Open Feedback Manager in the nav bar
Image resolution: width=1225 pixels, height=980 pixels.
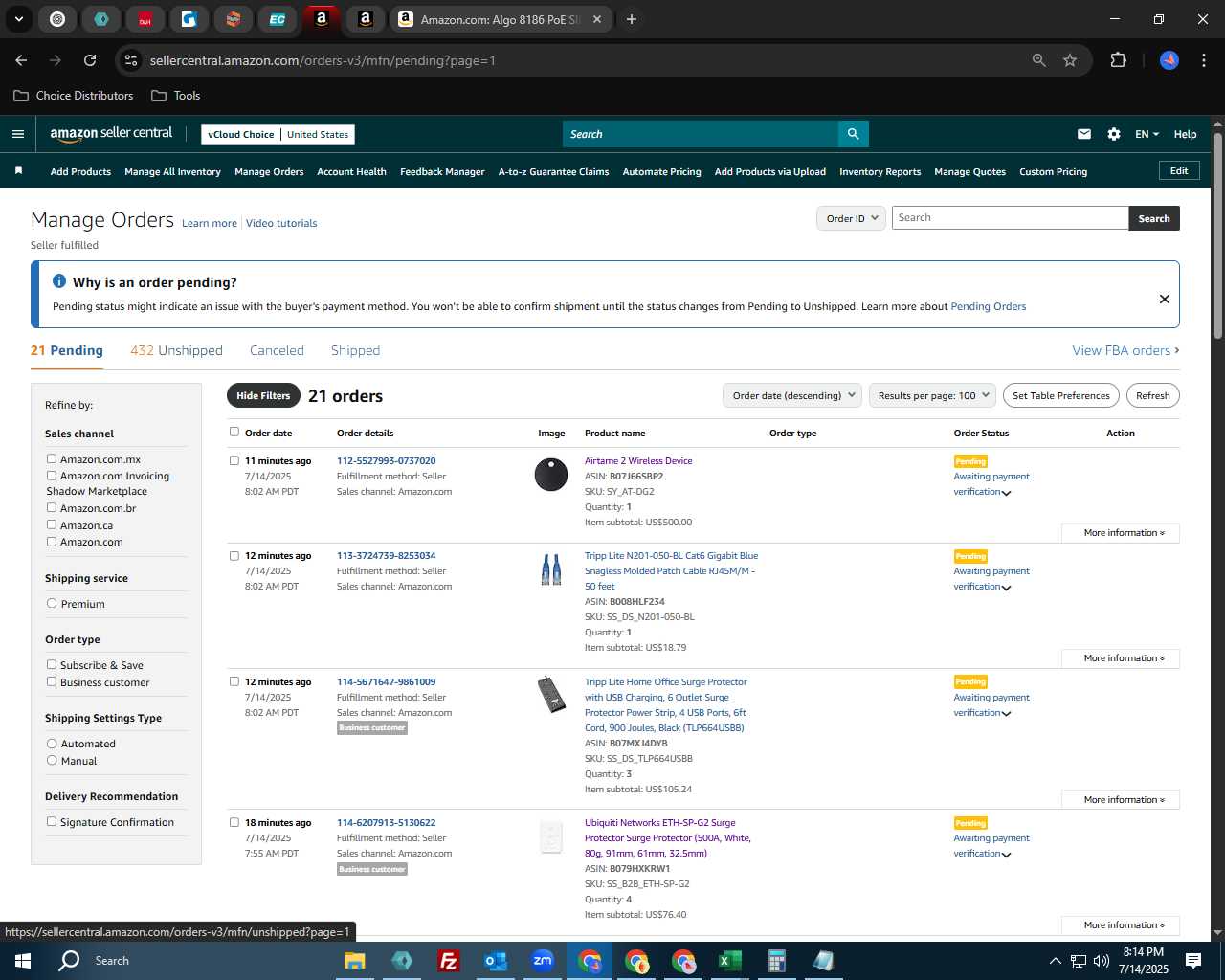[x=442, y=172]
